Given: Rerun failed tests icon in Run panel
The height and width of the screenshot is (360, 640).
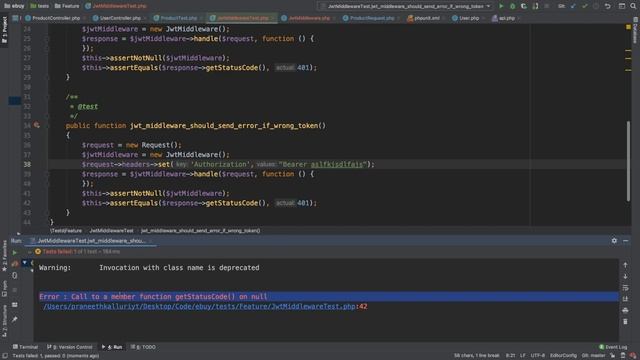Looking at the screenshot, I should click(x=15, y=264).
